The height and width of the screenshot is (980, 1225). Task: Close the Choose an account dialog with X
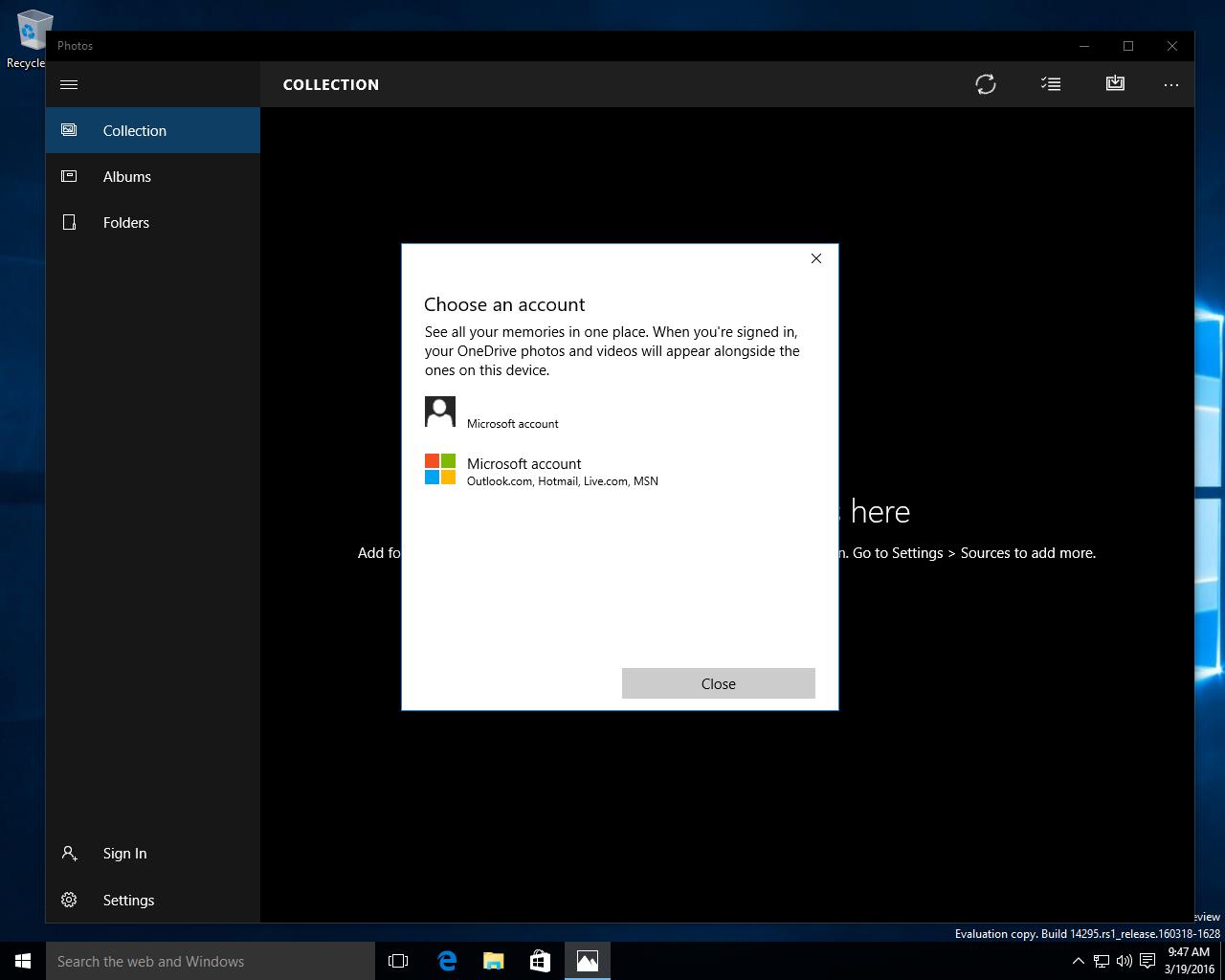(816, 258)
